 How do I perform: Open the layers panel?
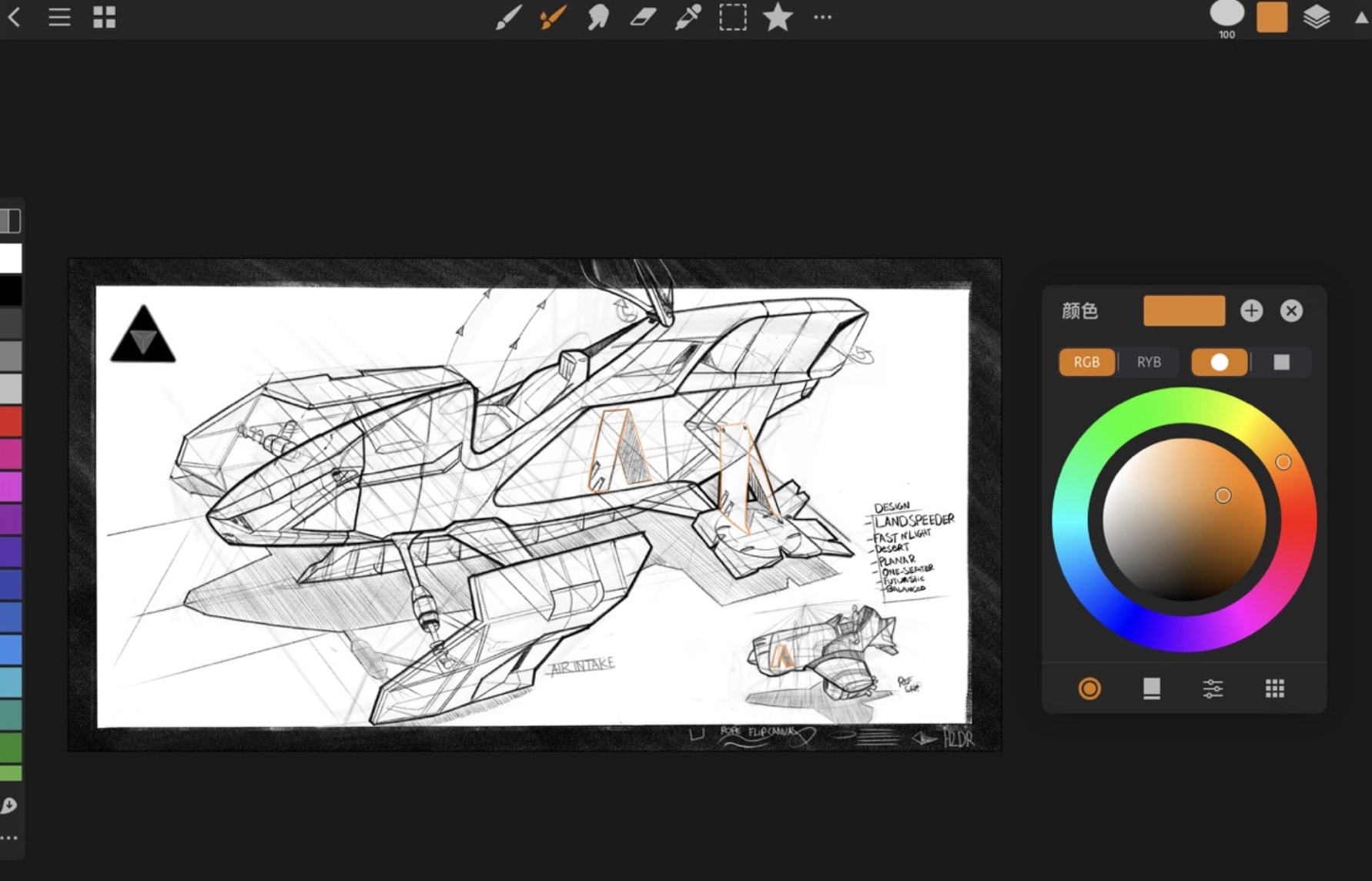coord(1317,17)
